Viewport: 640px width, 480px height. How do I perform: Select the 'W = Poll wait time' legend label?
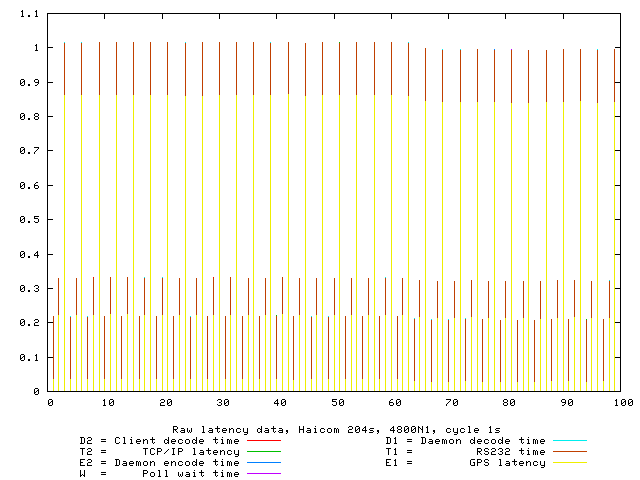tap(159, 474)
